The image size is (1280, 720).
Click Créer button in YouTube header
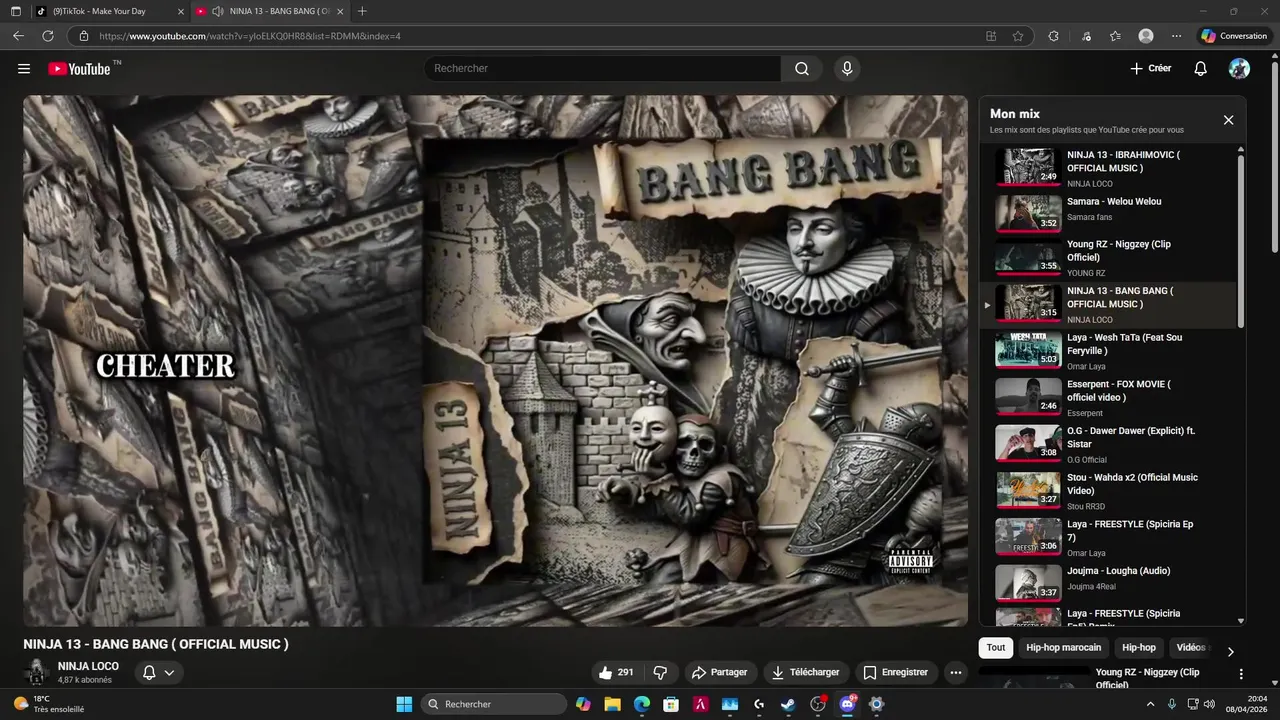(x=1151, y=68)
